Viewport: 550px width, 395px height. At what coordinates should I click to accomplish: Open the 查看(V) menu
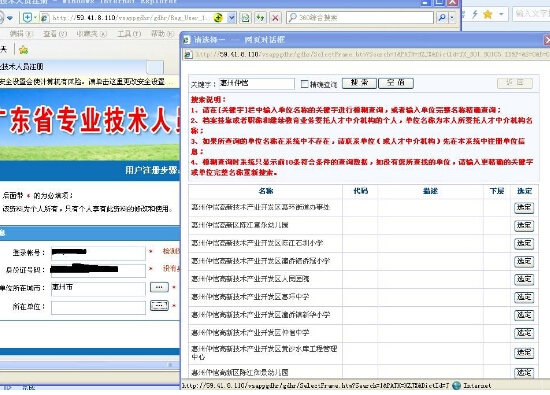click(55, 34)
